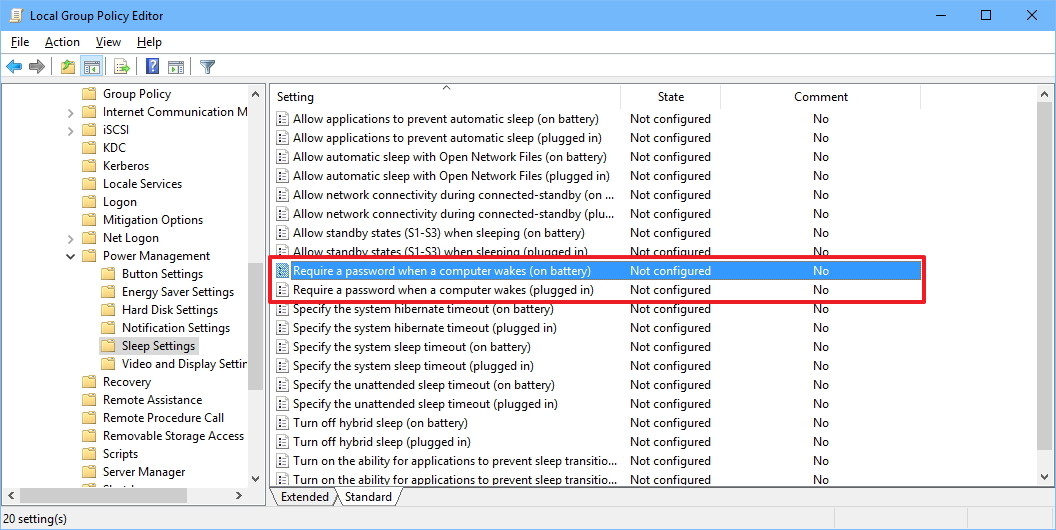The height and width of the screenshot is (530, 1056).
Task: Toggle Show/Hide Action Pane icon
Action: (x=176, y=67)
